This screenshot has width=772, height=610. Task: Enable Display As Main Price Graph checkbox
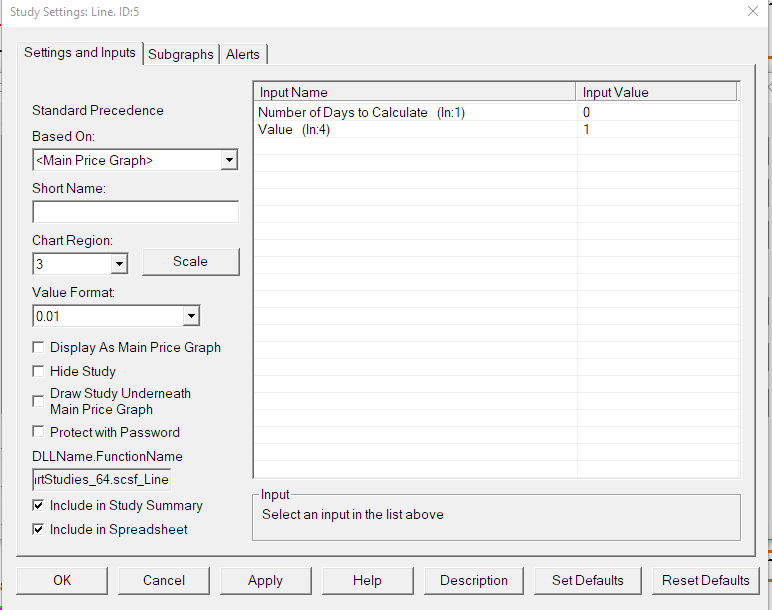point(38,348)
